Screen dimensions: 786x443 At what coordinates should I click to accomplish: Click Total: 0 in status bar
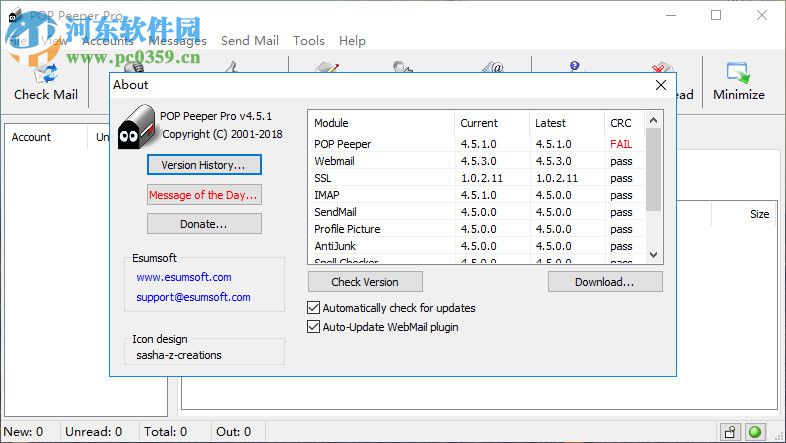(x=165, y=431)
